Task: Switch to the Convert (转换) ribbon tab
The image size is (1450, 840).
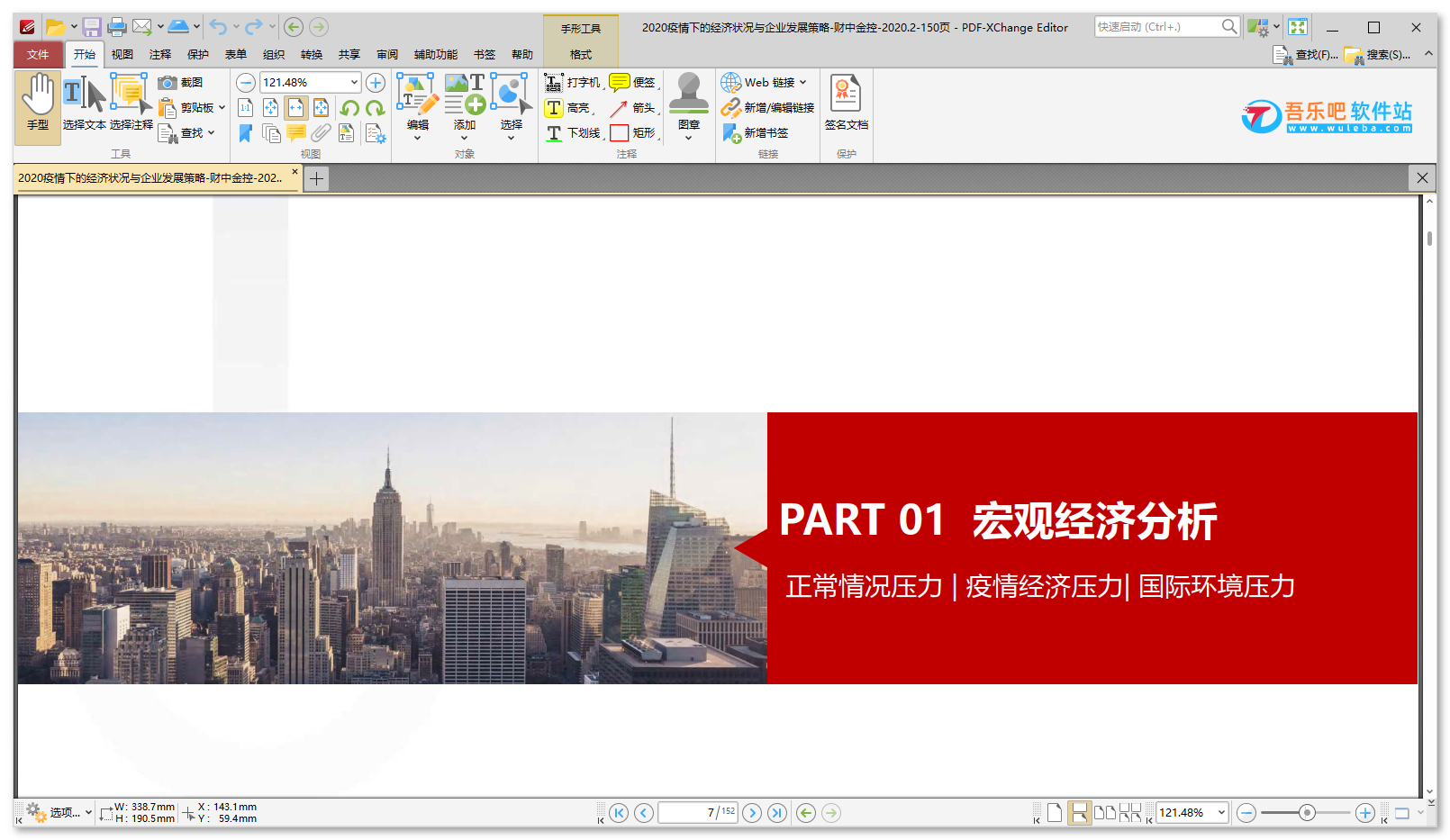Action: tap(312, 55)
